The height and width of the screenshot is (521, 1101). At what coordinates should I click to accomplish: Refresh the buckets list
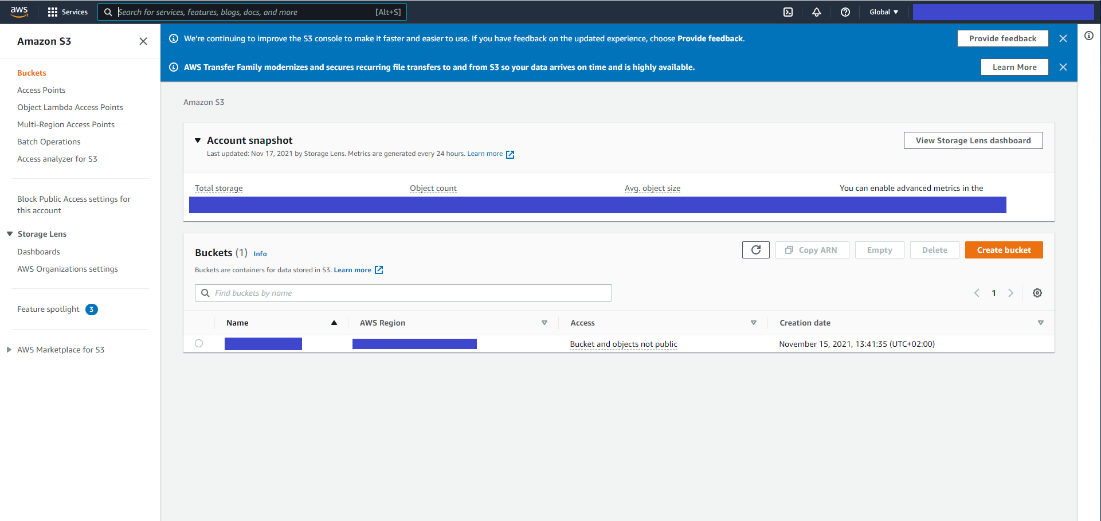[755, 250]
